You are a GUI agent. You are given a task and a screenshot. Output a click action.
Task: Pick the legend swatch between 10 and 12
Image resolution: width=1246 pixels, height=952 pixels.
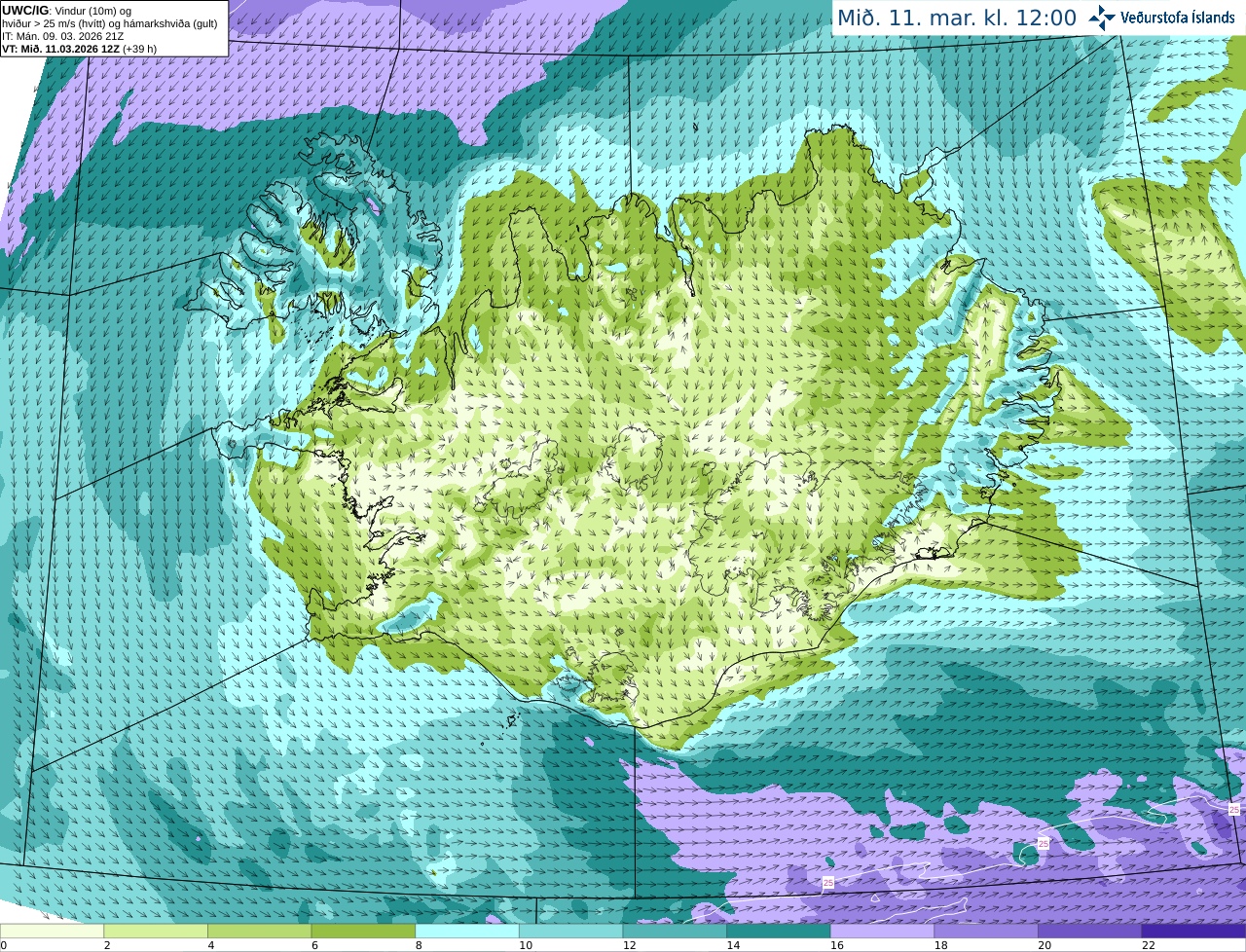coord(571,932)
